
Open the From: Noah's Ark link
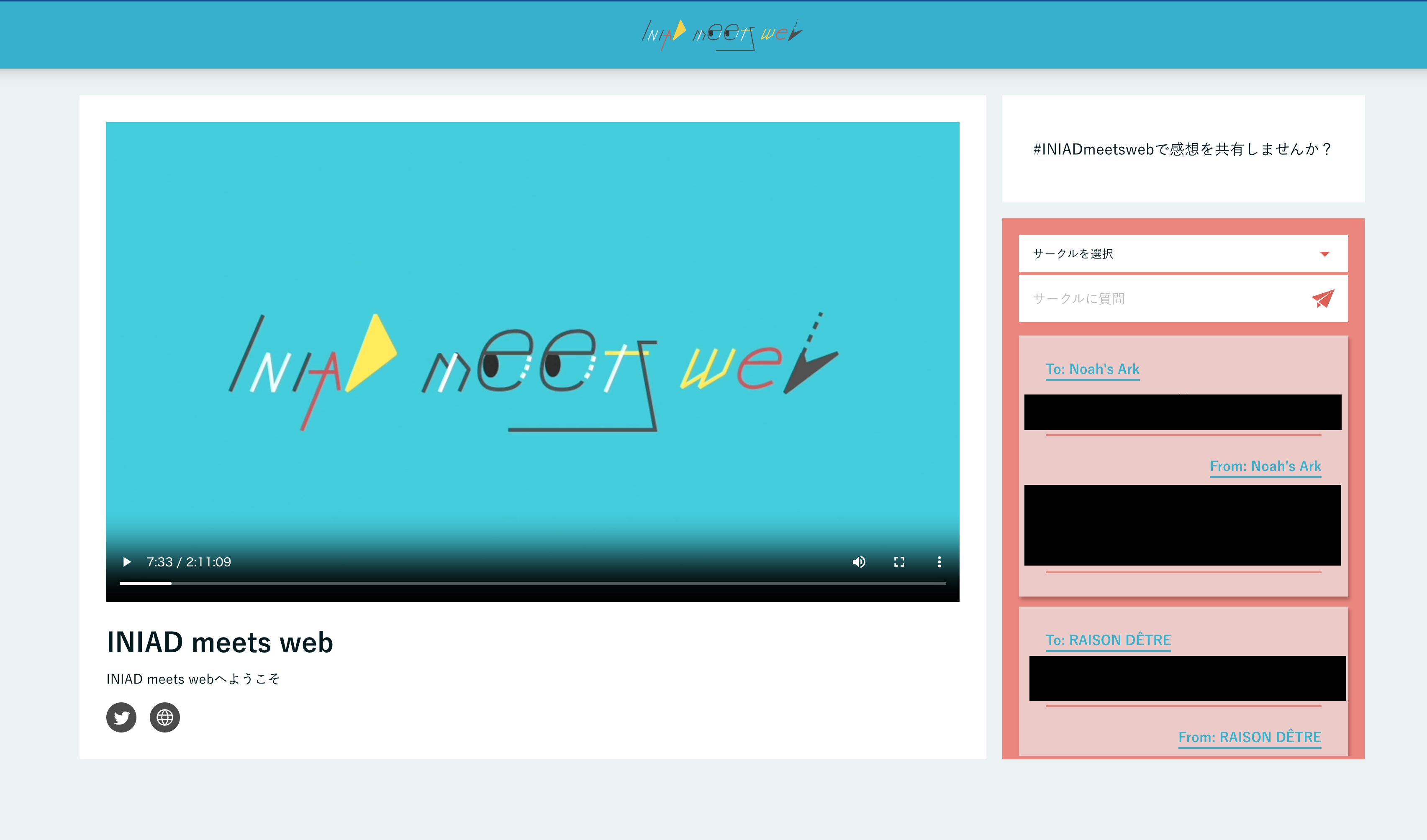[x=1265, y=466]
